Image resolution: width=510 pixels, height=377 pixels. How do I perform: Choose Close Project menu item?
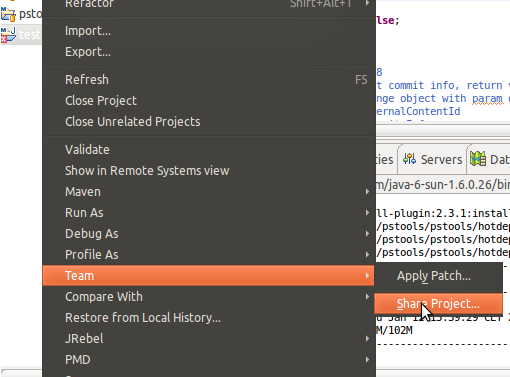coord(209,101)
